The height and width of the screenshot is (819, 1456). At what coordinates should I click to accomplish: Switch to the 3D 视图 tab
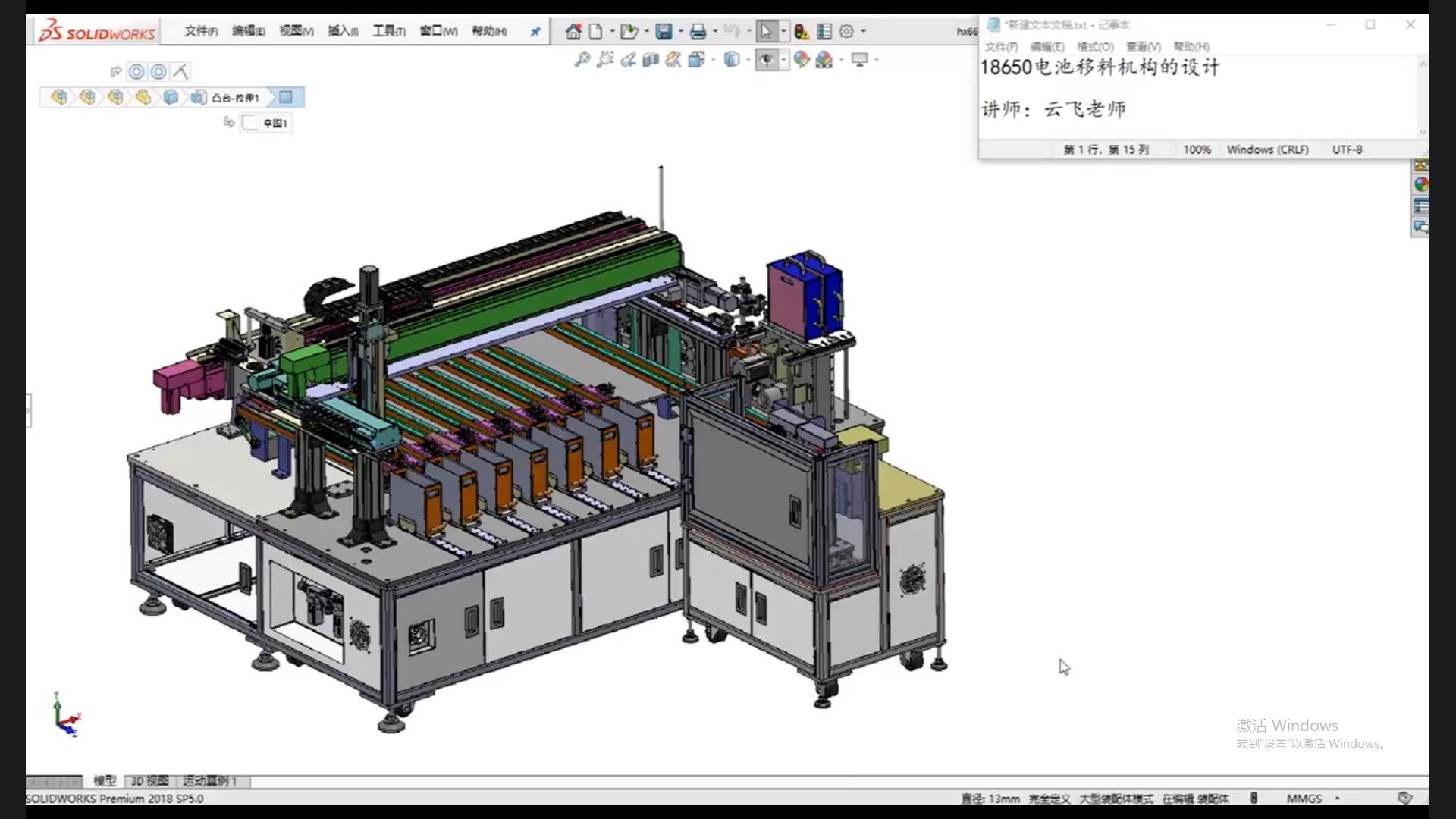coord(149,781)
